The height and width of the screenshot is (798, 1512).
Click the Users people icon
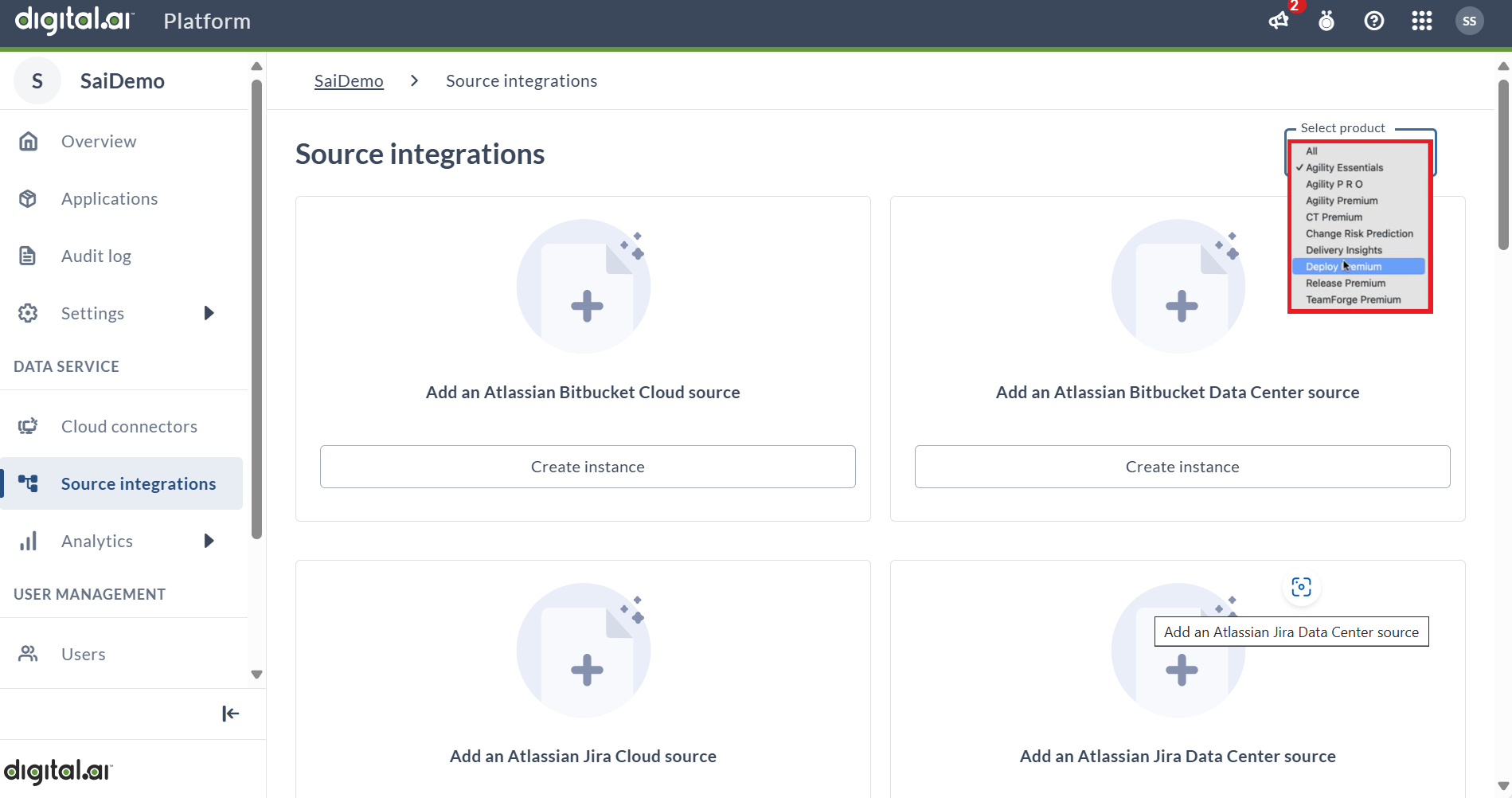(x=29, y=654)
